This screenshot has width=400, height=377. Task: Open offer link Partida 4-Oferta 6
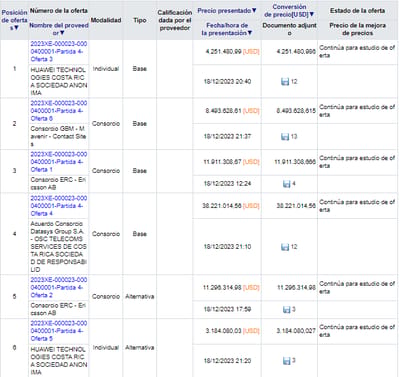click(59, 111)
